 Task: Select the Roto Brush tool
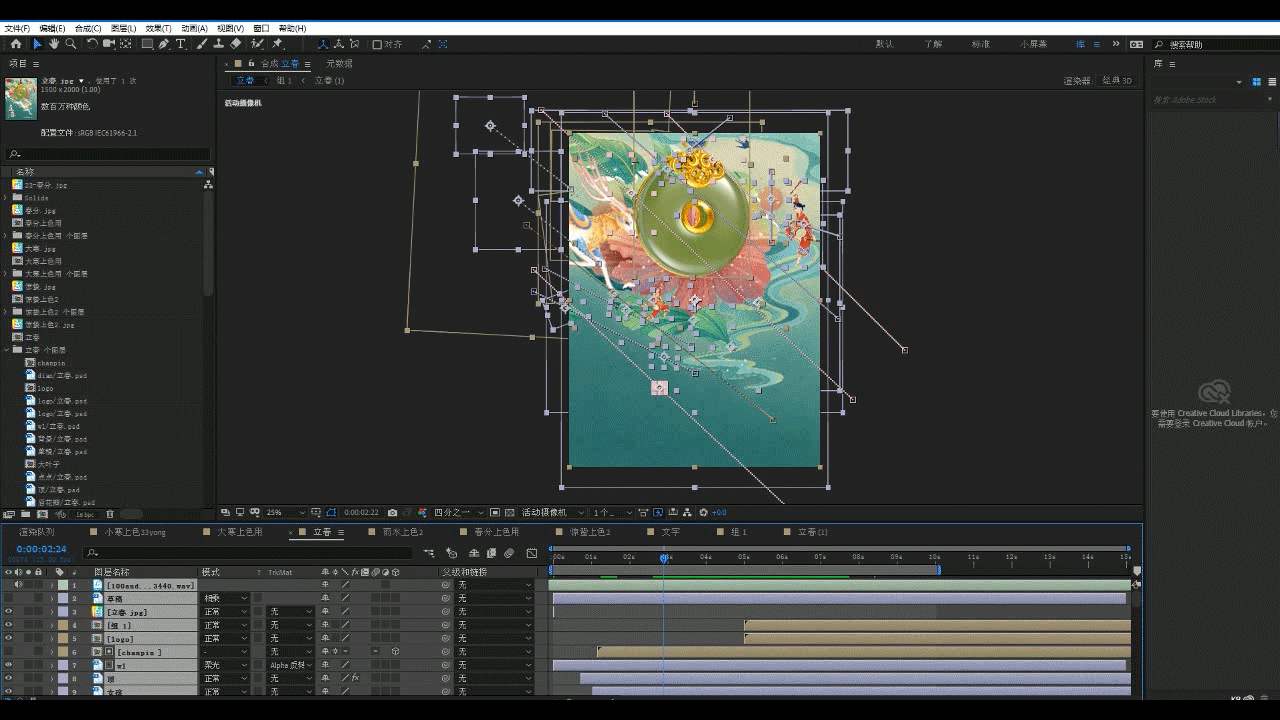[x=257, y=44]
